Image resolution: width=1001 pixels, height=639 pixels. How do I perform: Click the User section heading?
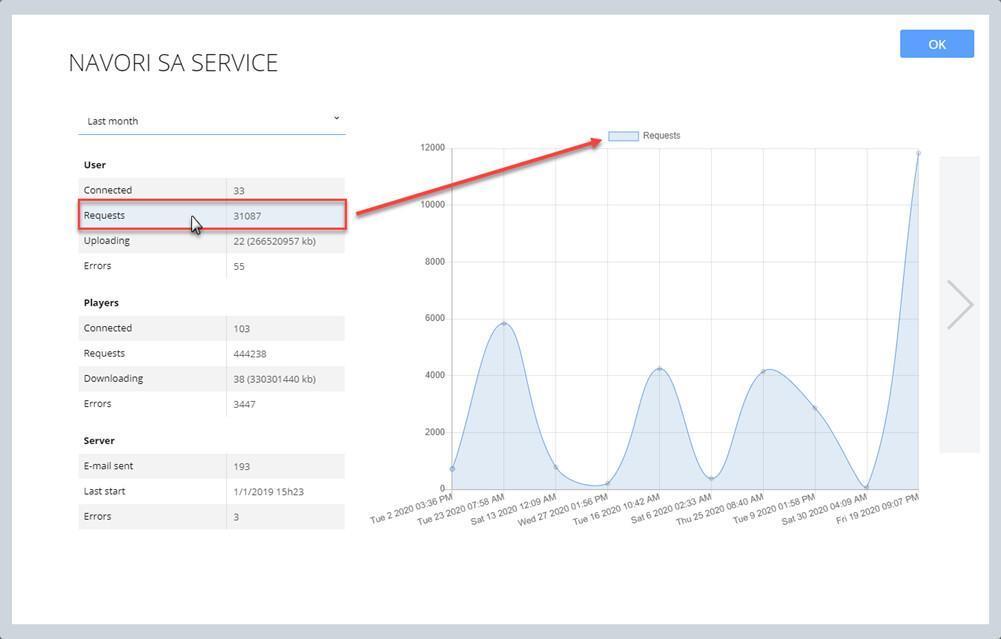point(94,165)
